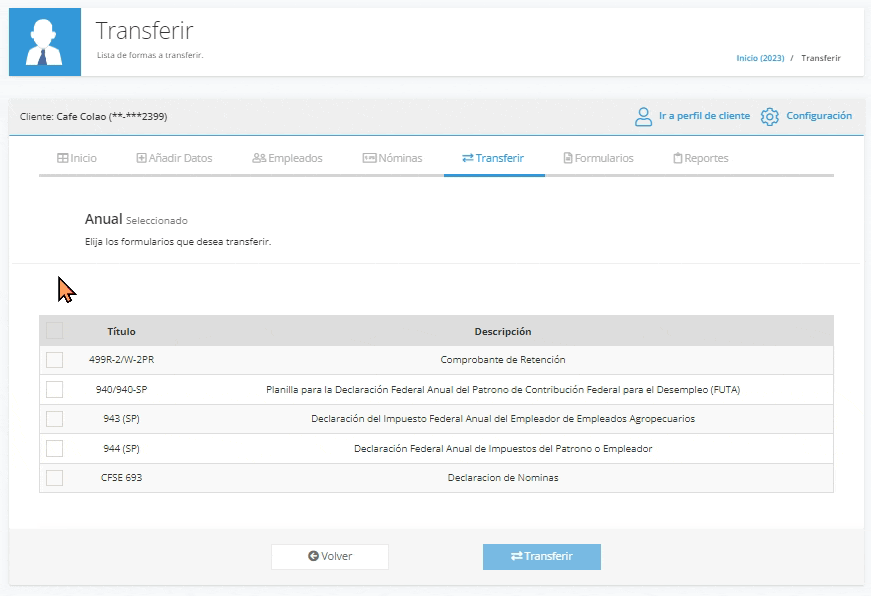Check the CFSE 693 form checkbox
The width and height of the screenshot is (871, 596).
54,478
